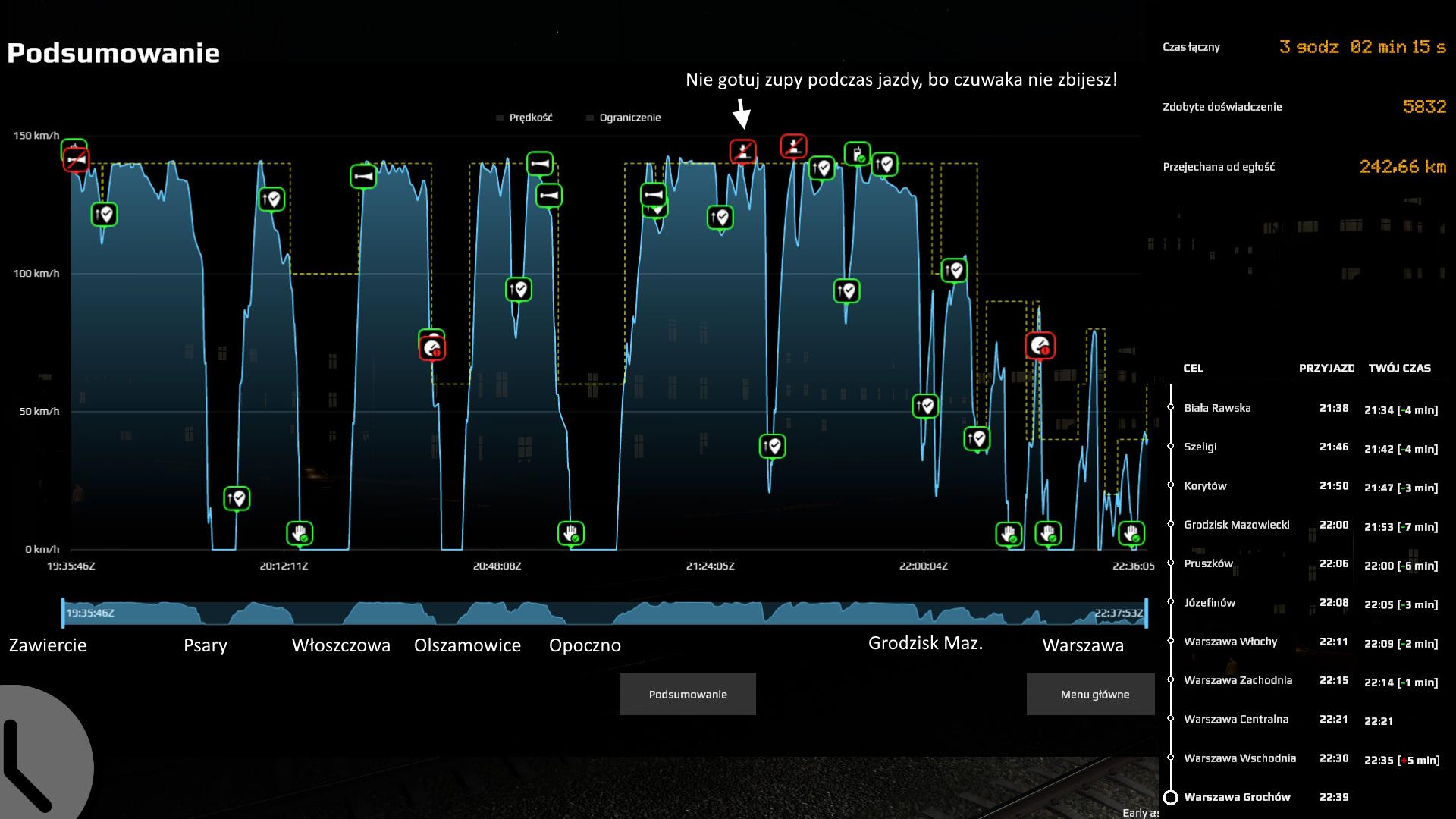Select Warszawa Centralna timetable row
1456x819 pixels.
[1236, 719]
